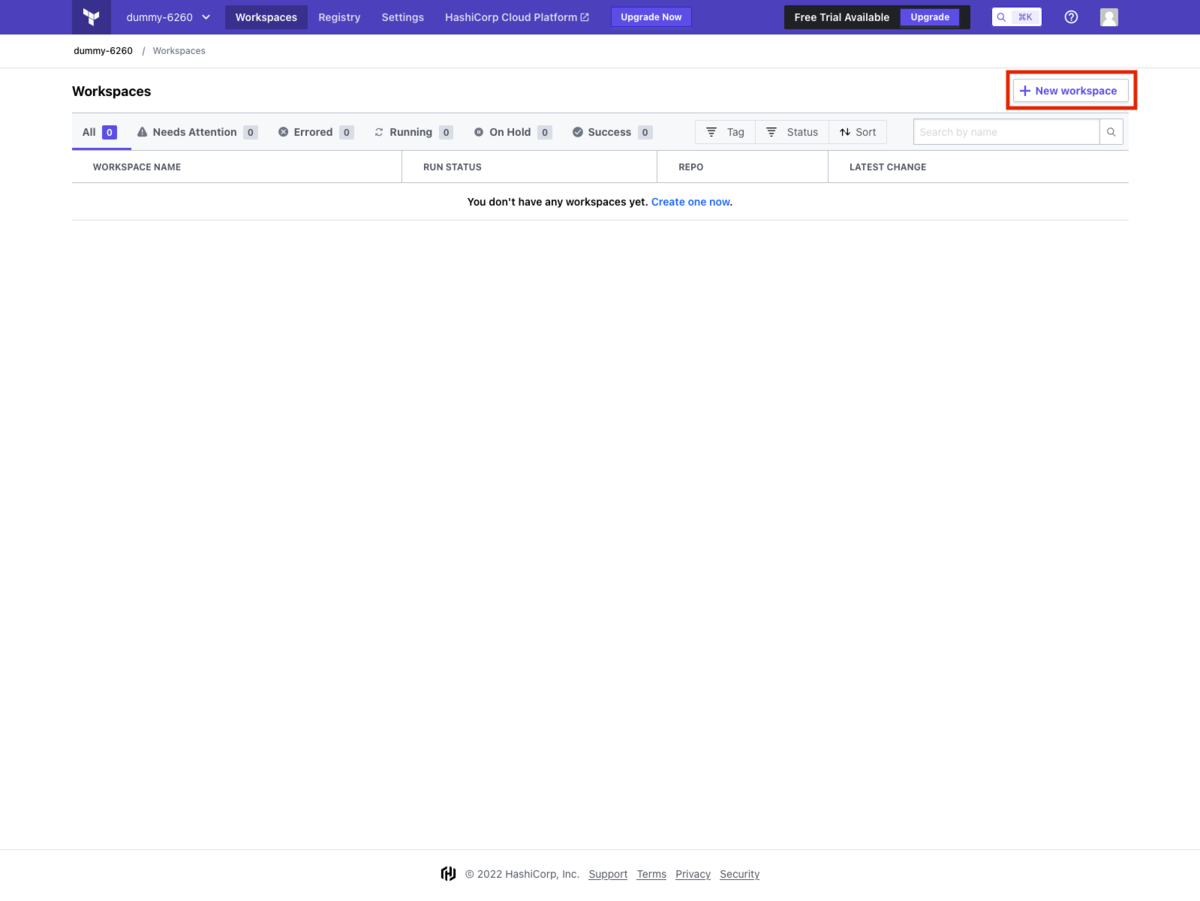Select the Success filter tab

(x=612, y=132)
